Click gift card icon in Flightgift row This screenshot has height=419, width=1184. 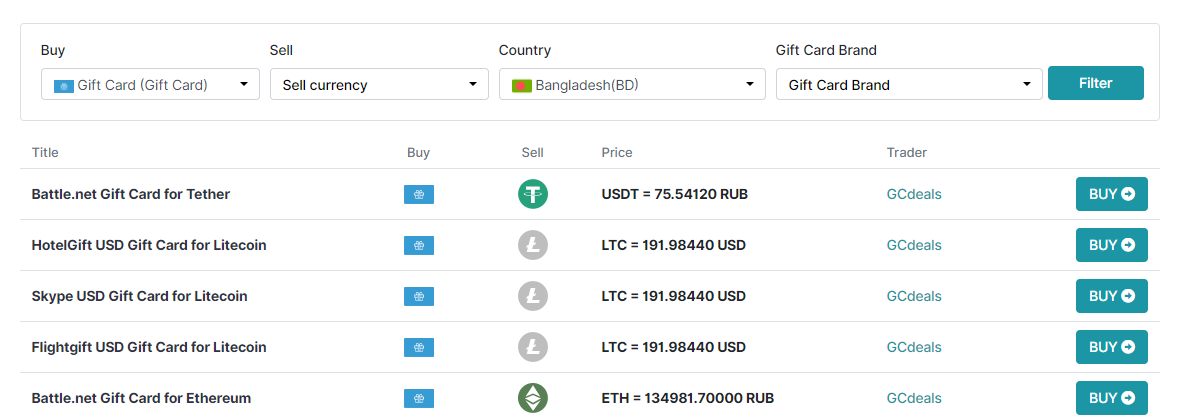[x=419, y=347]
